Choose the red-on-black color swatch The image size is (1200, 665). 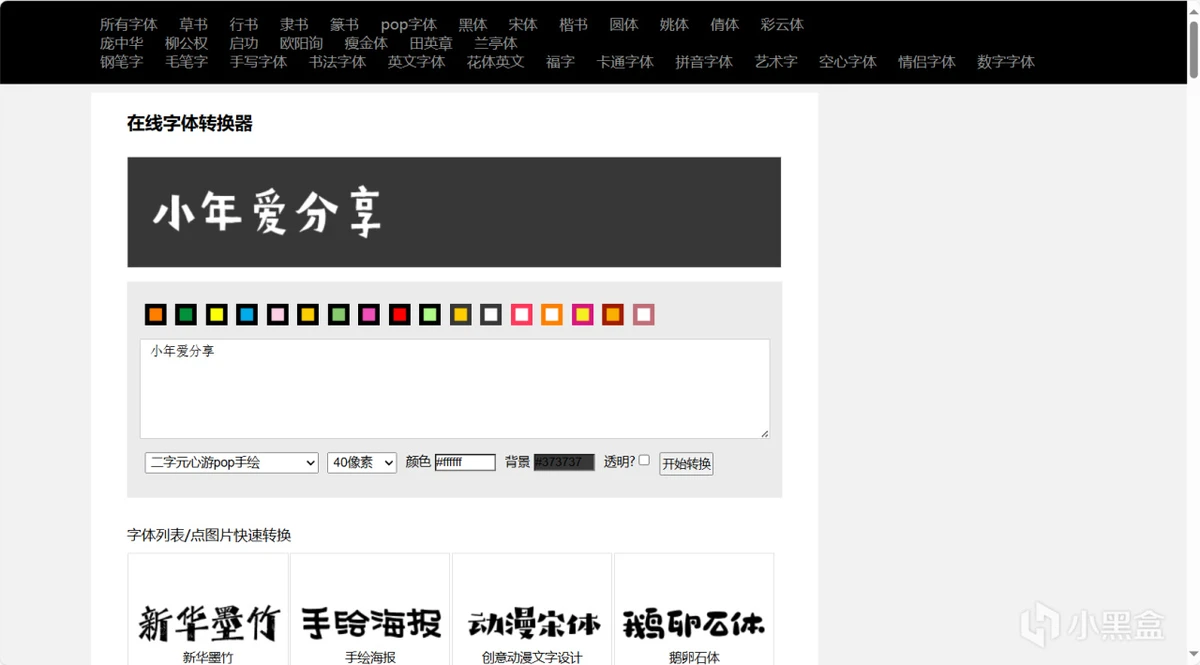point(399,315)
